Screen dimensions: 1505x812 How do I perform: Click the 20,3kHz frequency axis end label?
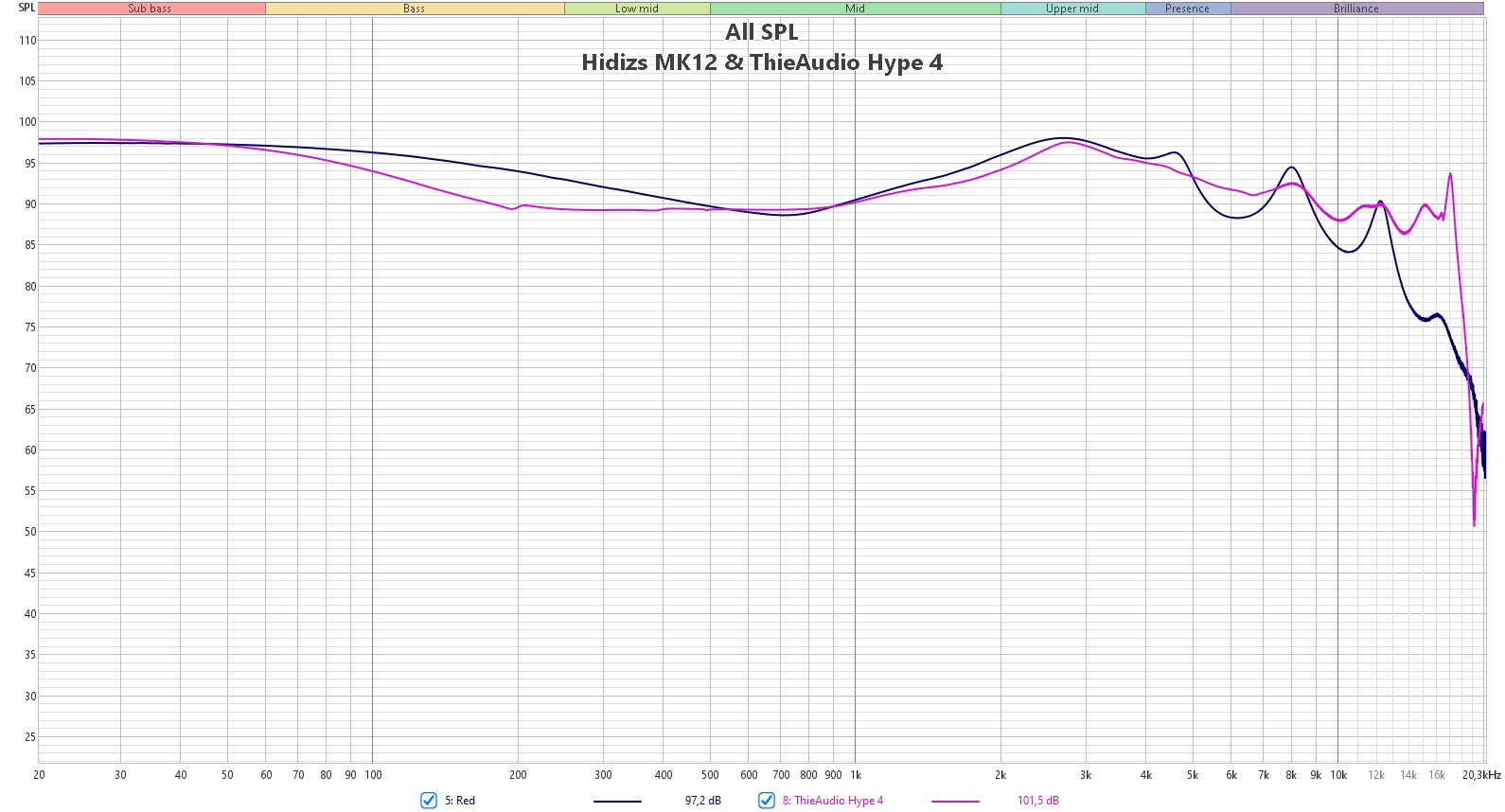1481,775
